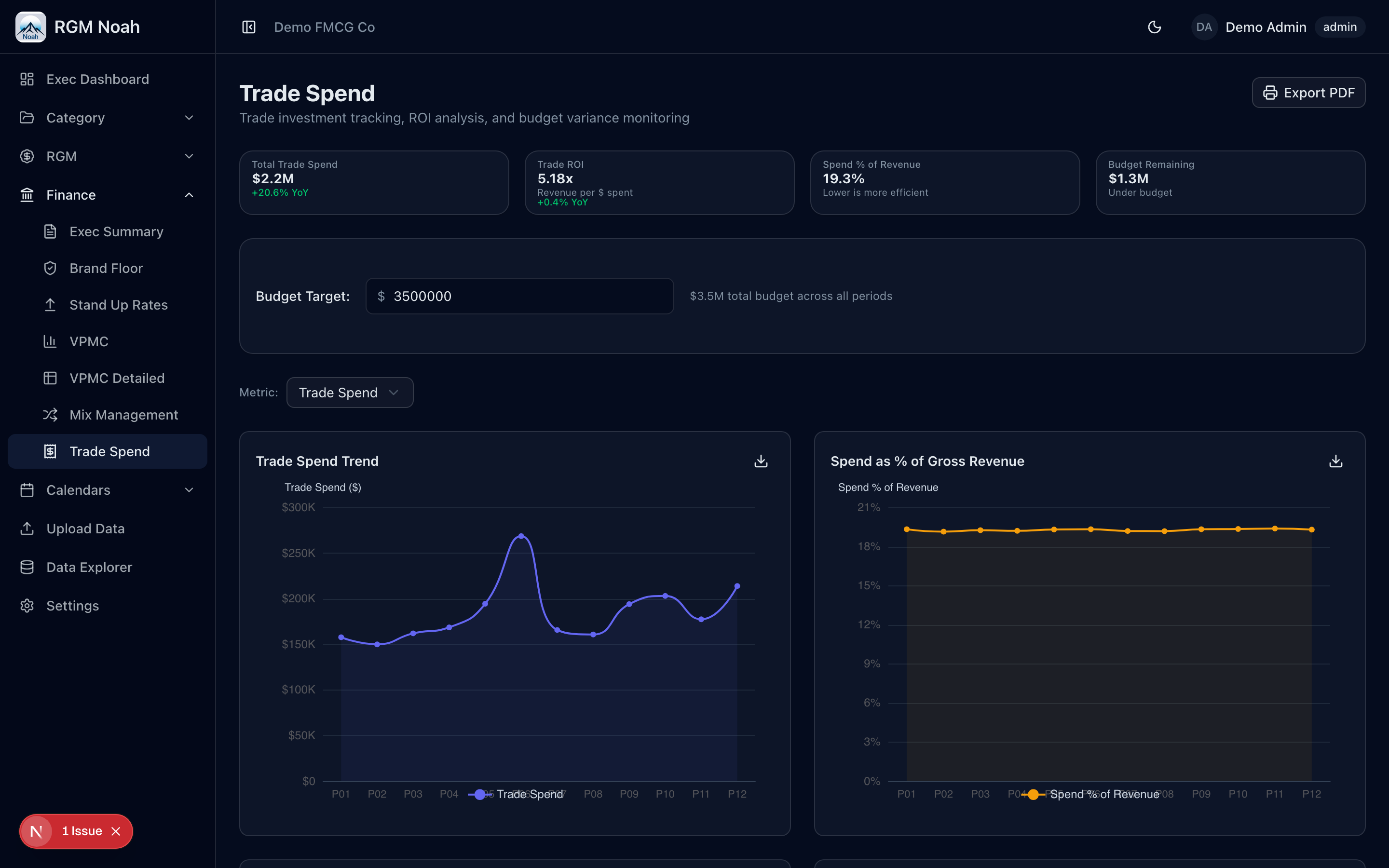Open Settings from sidebar
Viewport: 1389px width, 868px height.
click(x=72, y=606)
